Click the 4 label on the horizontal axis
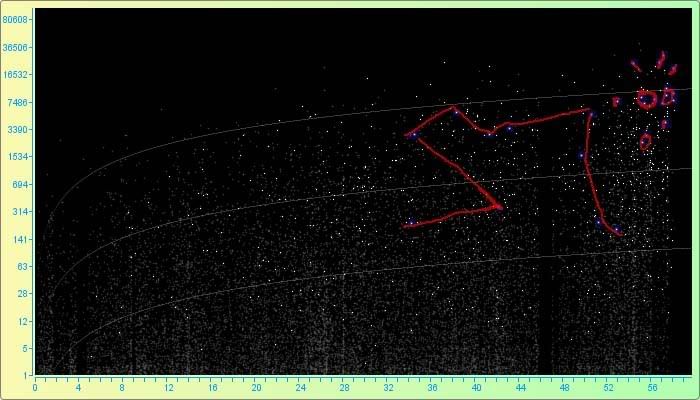This screenshot has height=400, width=700. (78, 388)
